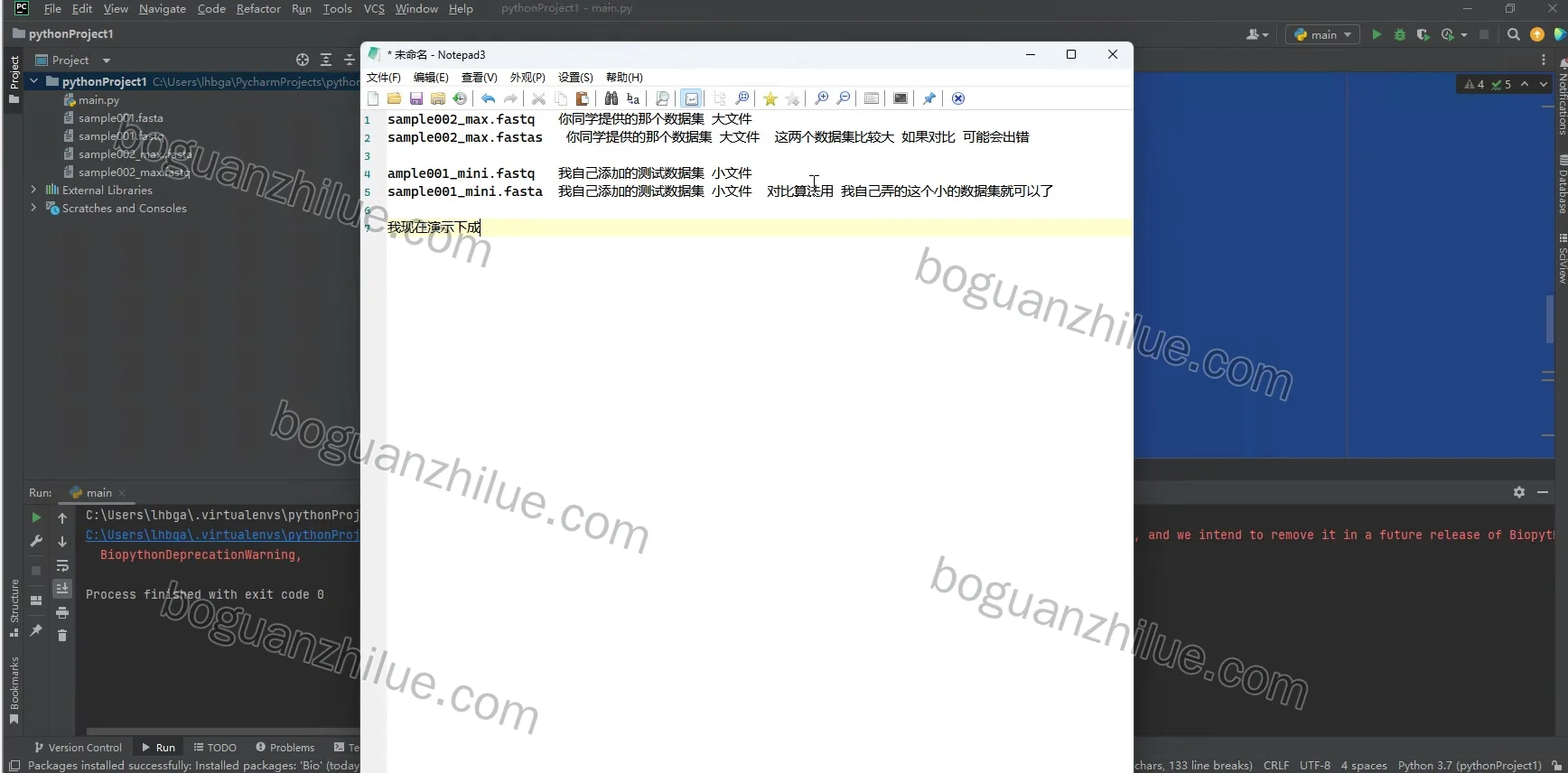Click the Python 3.7 interpreter status widget
Image resolution: width=1568 pixels, height=773 pixels.
1470,765
